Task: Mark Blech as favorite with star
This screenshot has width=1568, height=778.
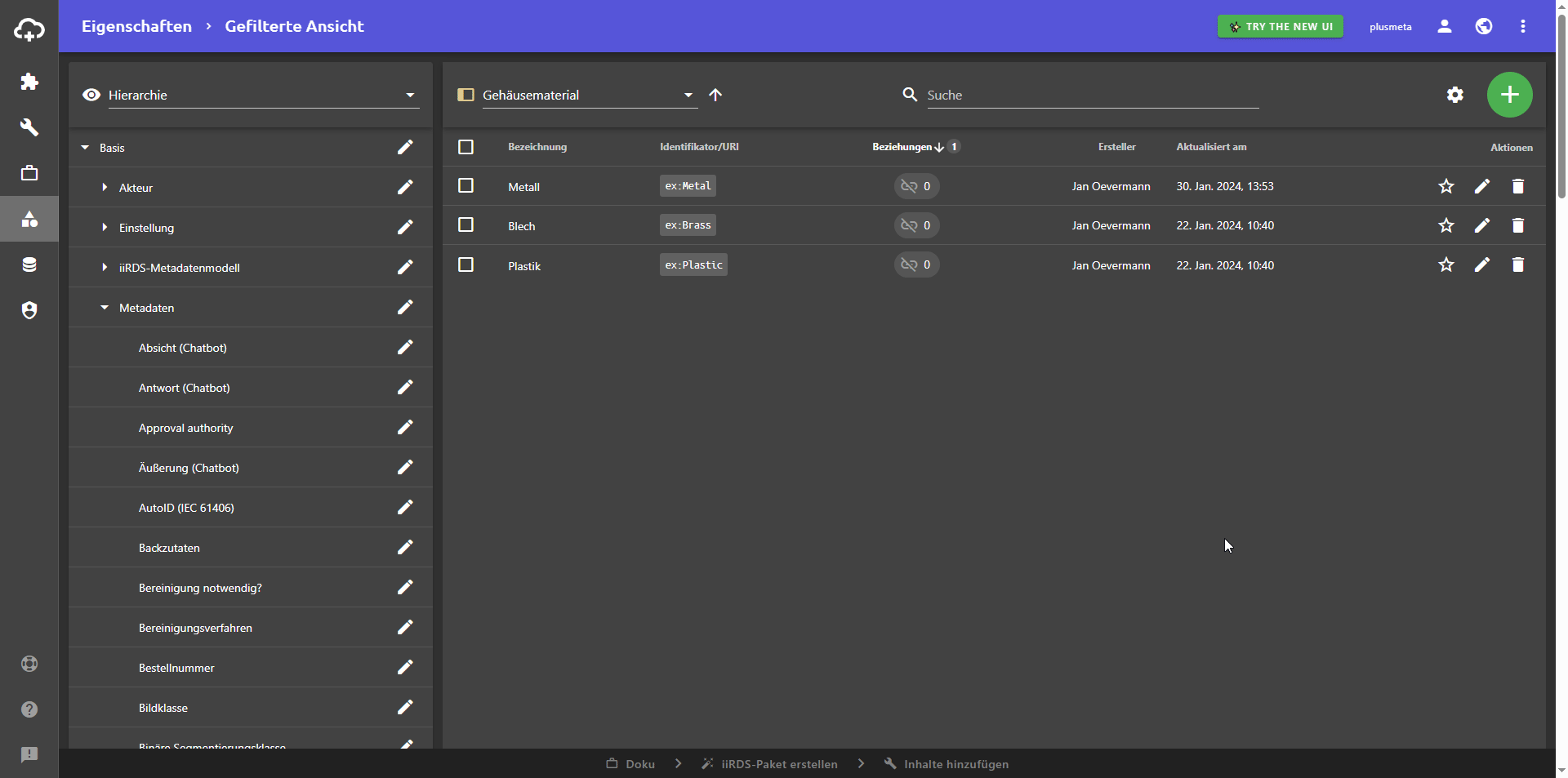Action: 1445,225
